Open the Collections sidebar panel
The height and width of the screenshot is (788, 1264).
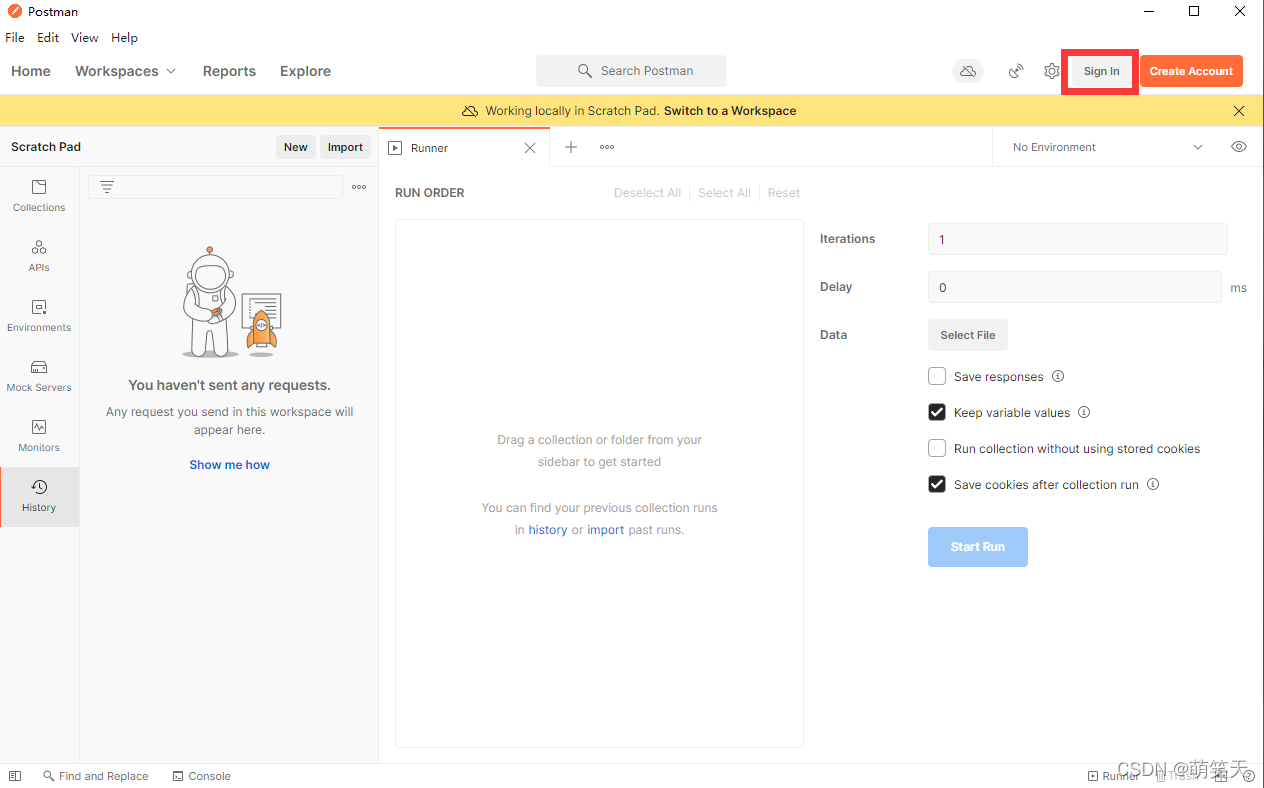[39, 196]
